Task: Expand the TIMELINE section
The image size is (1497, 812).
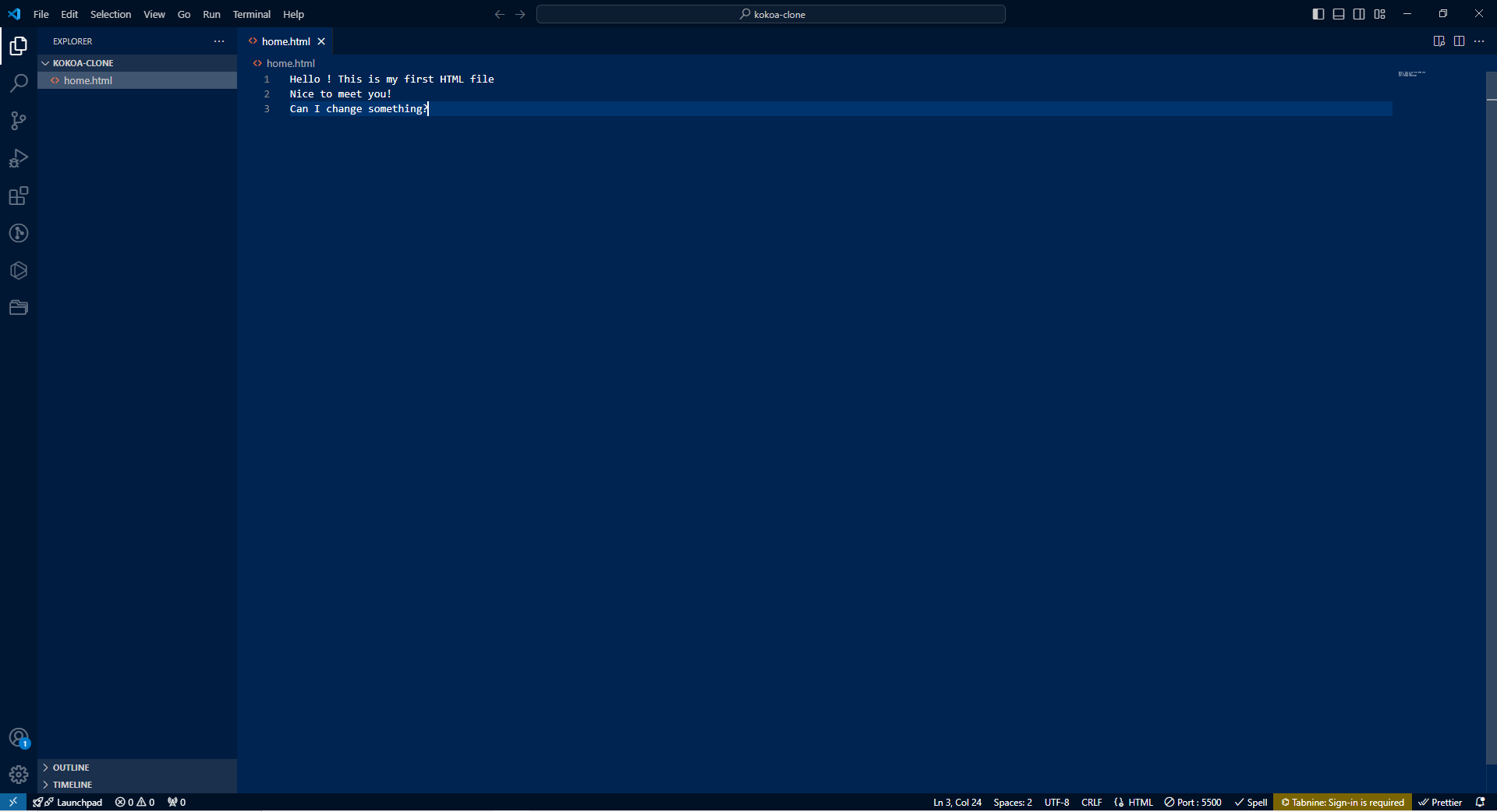Action: tap(137, 785)
